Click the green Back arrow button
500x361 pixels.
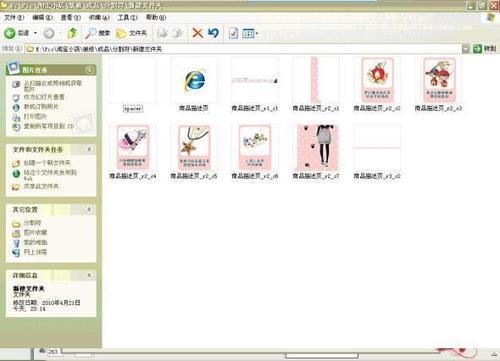coord(10,33)
